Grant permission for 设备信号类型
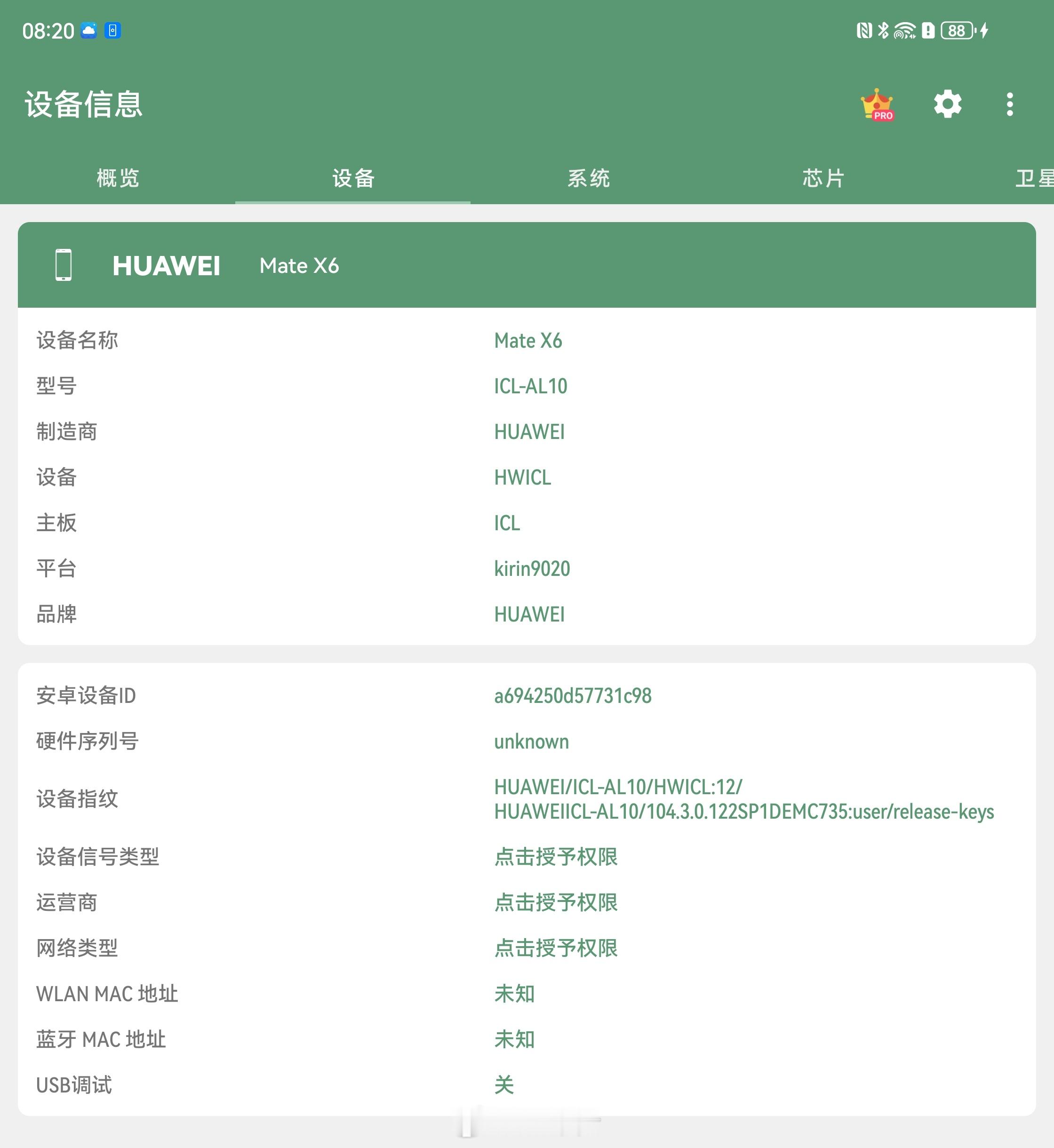This screenshot has height=1148, width=1054. point(556,857)
